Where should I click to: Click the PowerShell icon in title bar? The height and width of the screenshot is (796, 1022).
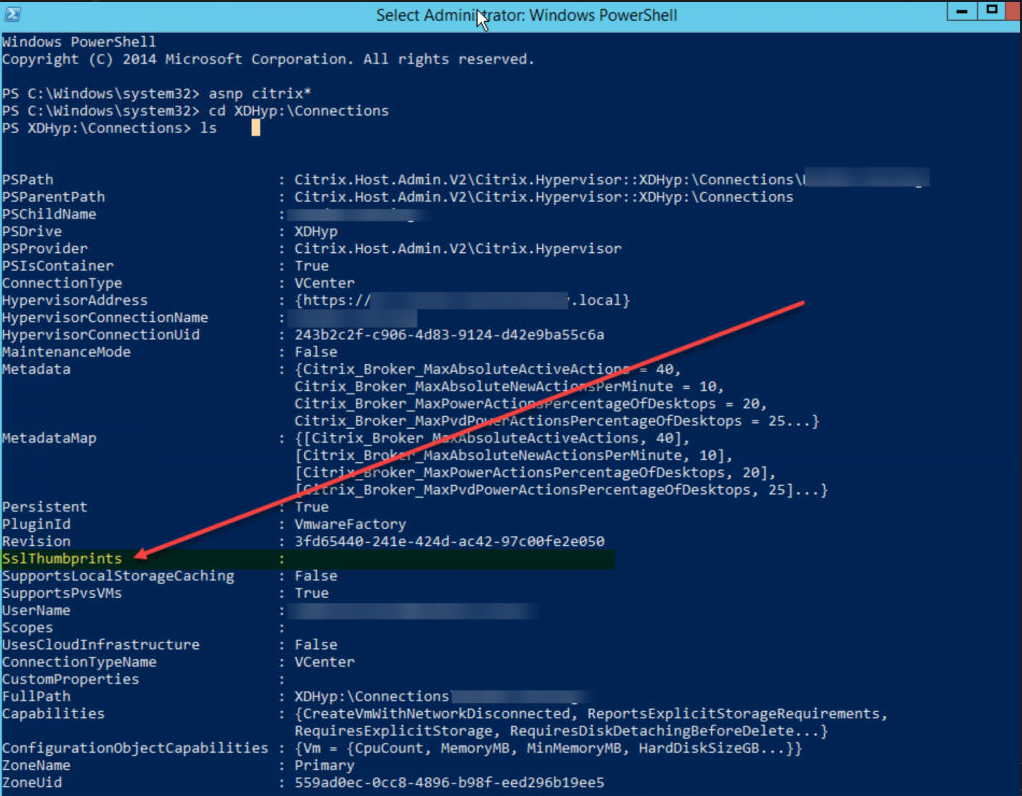(12, 15)
